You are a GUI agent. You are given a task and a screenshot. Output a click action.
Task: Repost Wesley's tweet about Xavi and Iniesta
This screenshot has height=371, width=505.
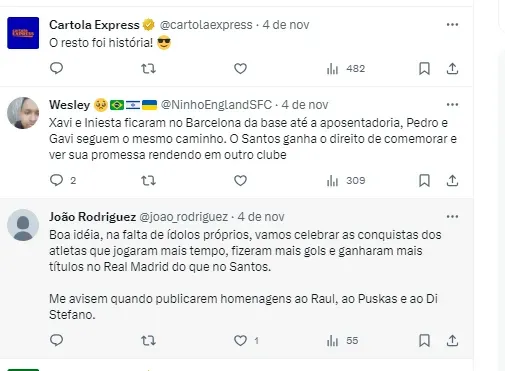148,181
